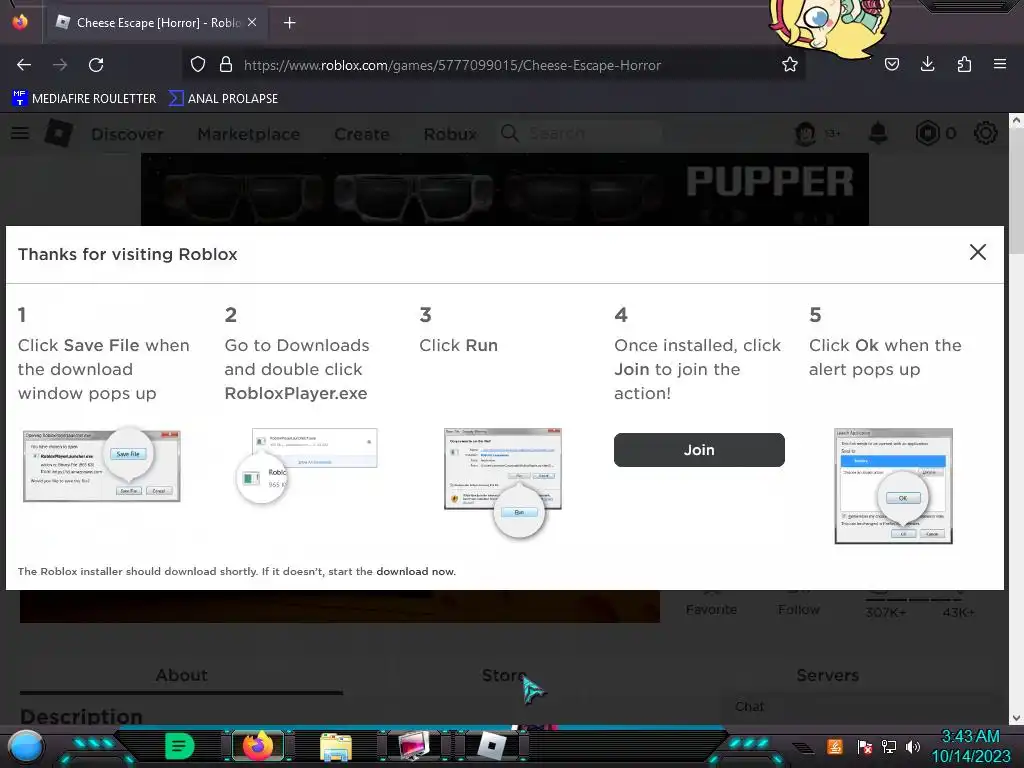Open the Extensions puzzle icon

(x=964, y=64)
